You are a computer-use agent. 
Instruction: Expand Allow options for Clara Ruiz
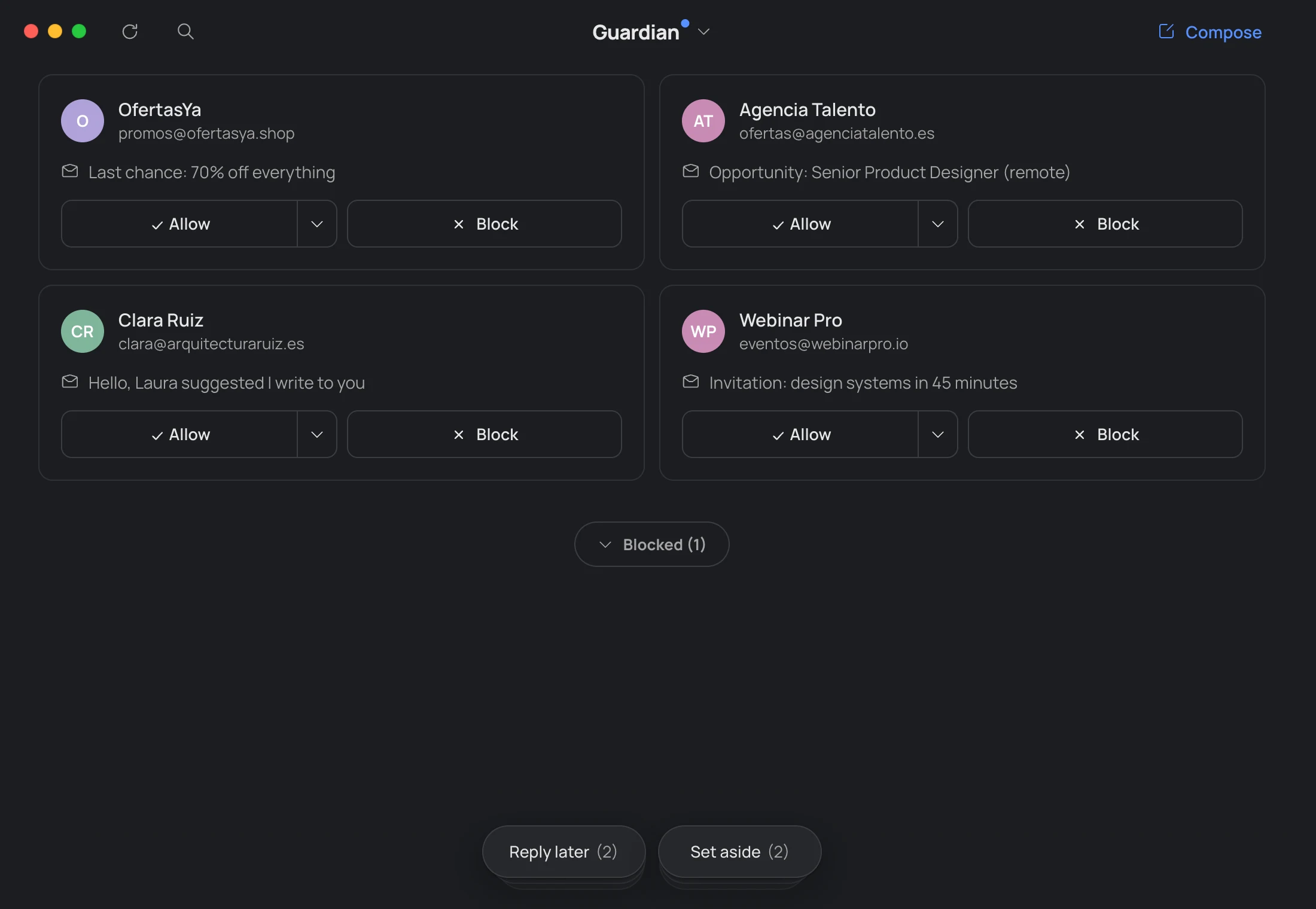(x=317, y=434)
